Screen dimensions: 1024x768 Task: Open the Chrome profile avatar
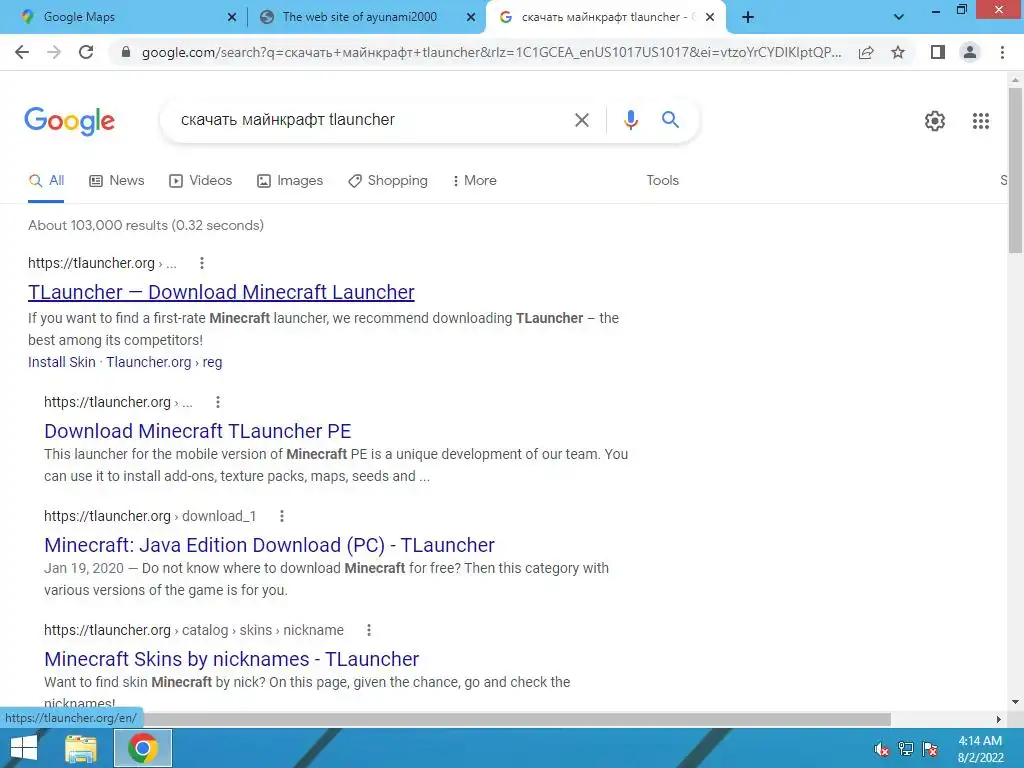(970, 52)
